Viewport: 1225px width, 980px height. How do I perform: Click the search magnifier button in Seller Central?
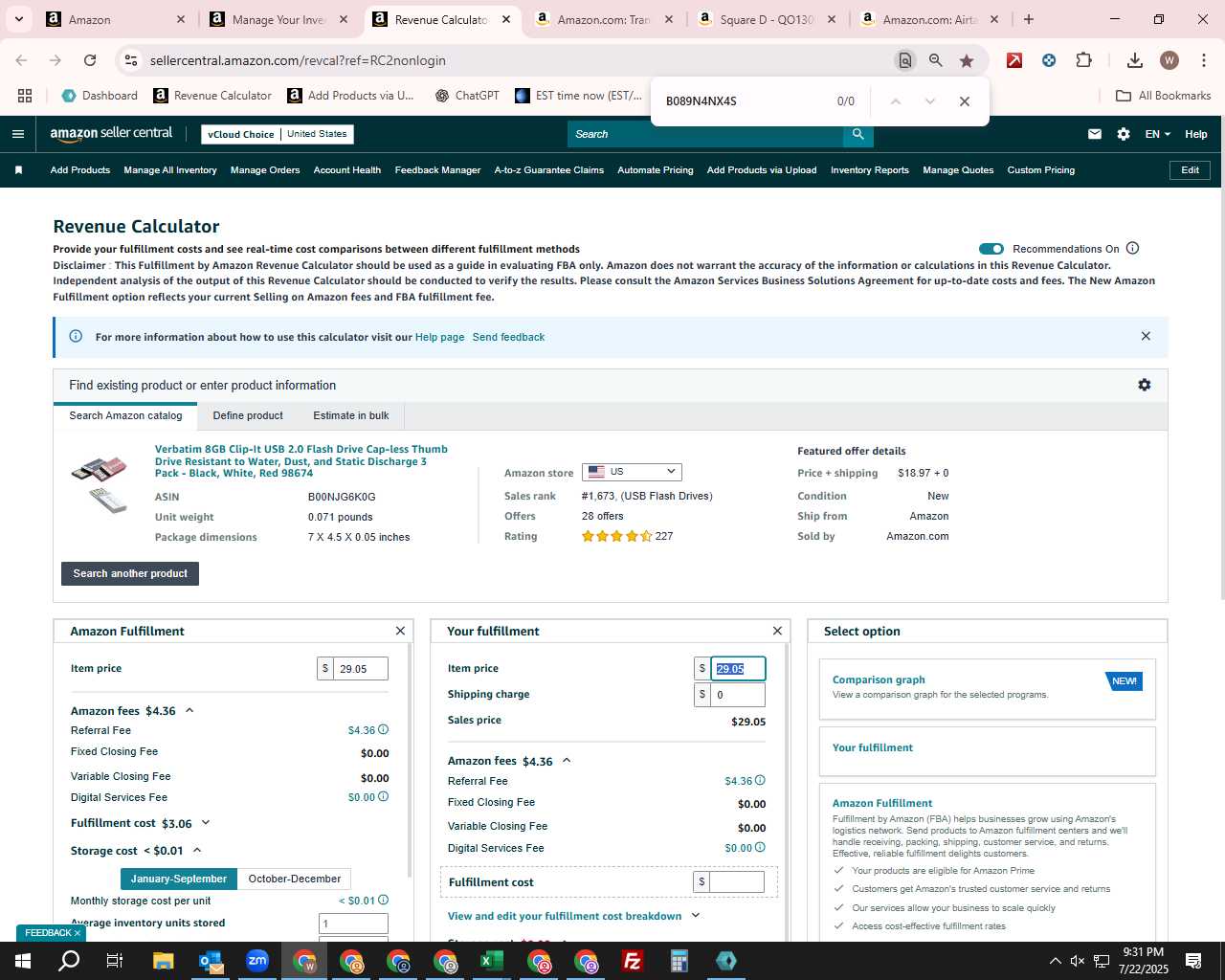click(x=858, y=134)
